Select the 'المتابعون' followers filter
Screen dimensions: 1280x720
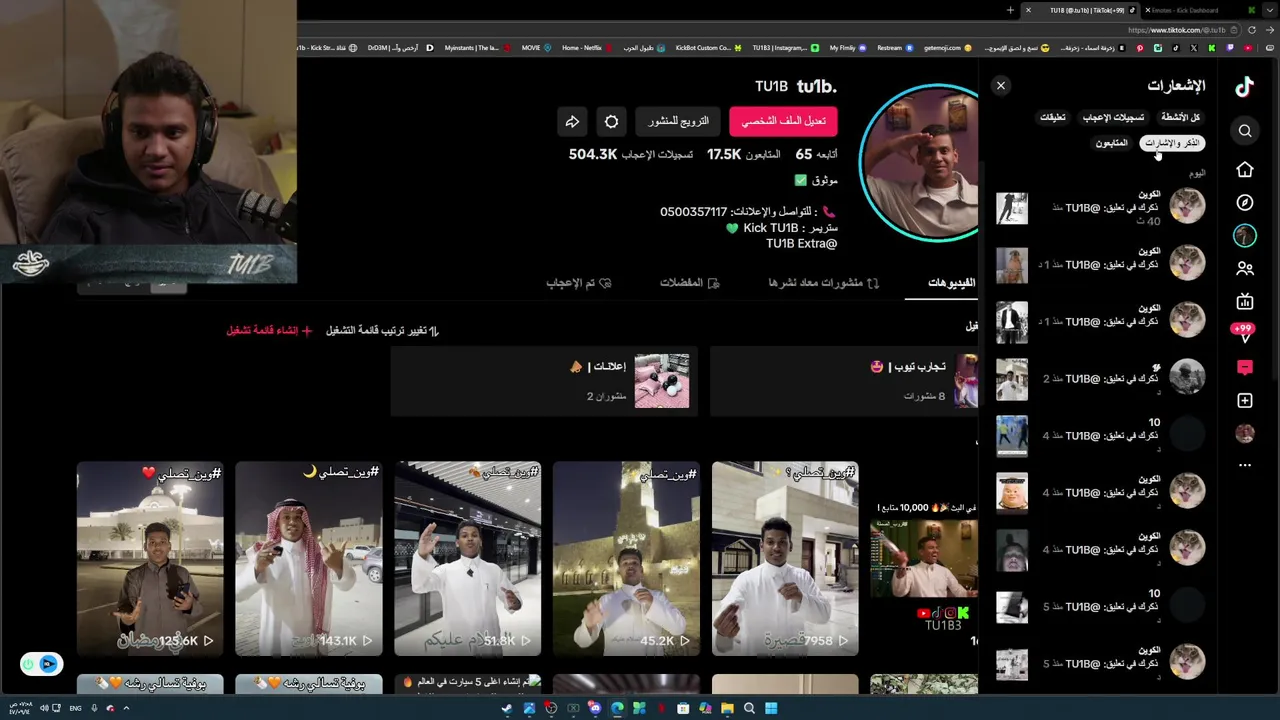(1111, 143)
